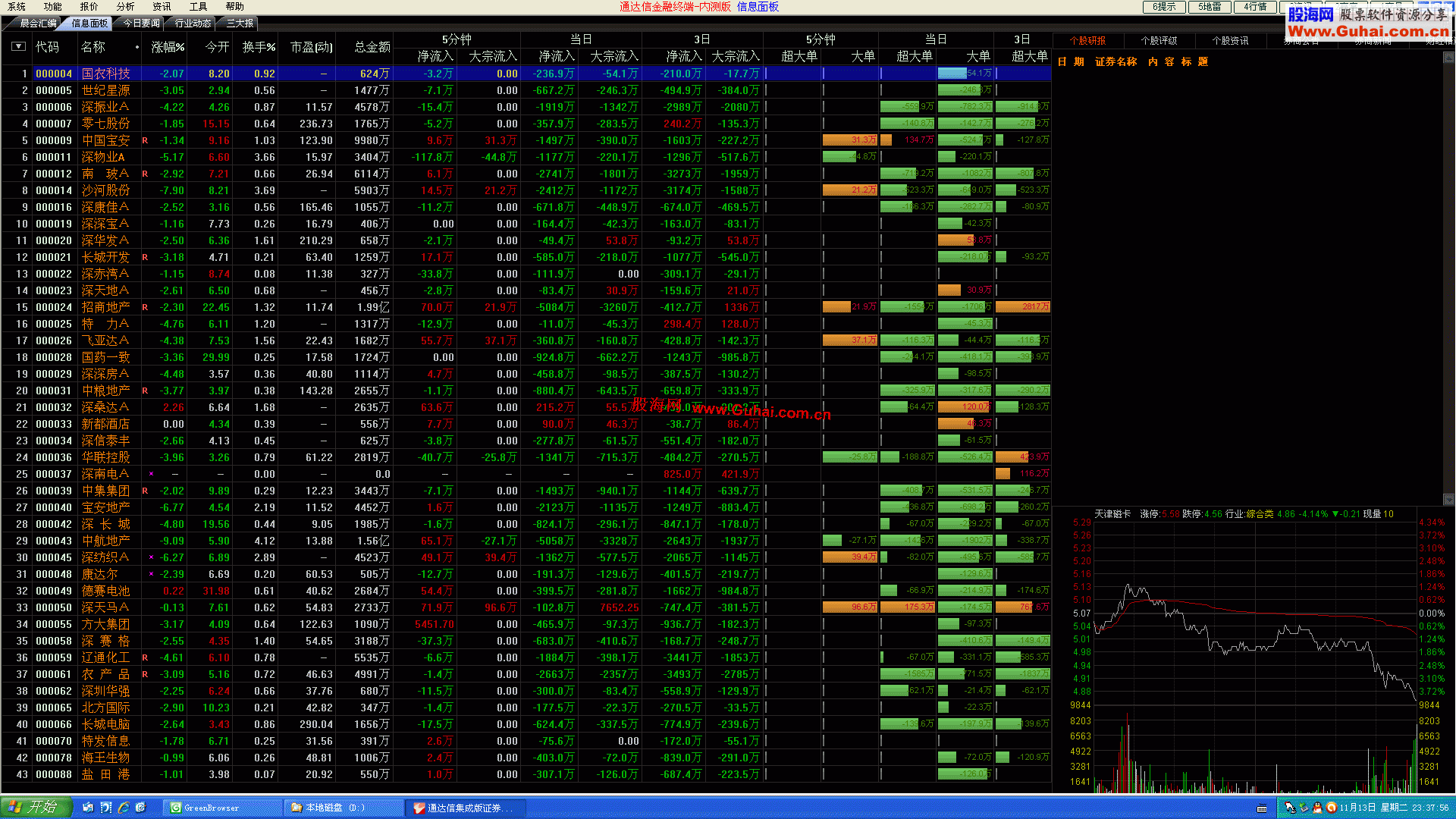Select stock row 国农科技
This screenshot has width=1456, height=819.
click(526, 74)
